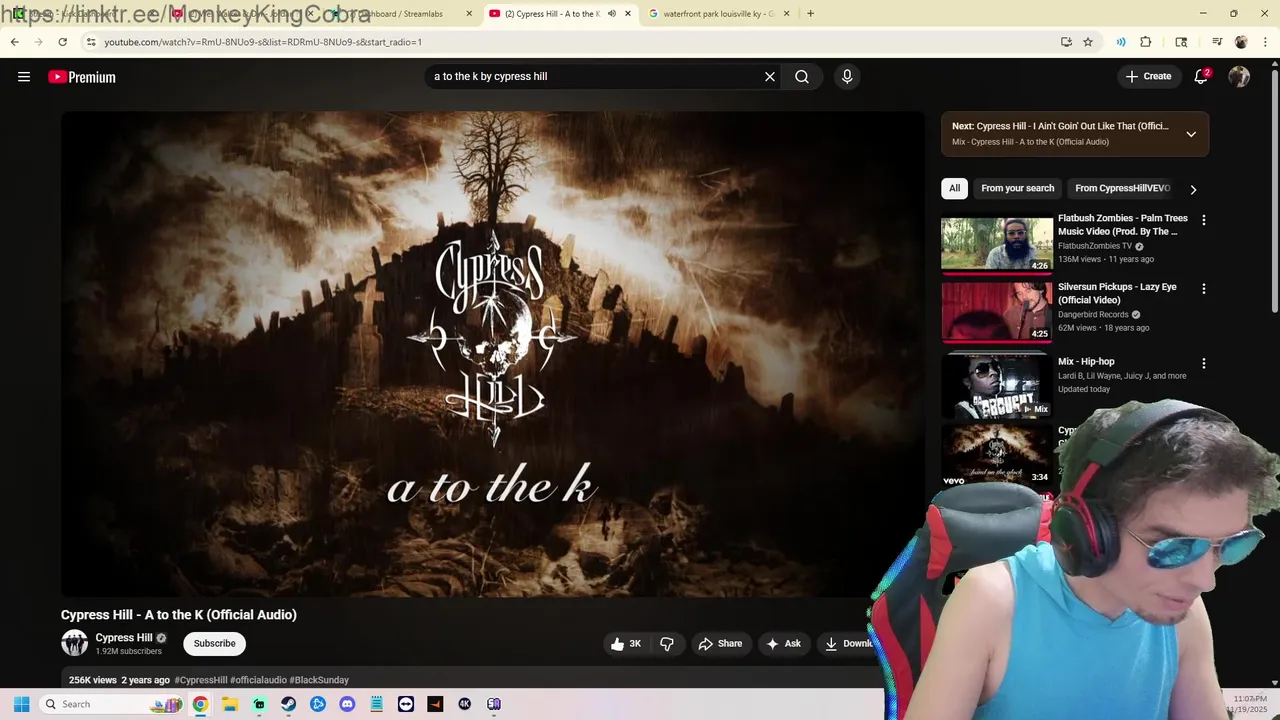Show more filter chips with arrow

coord(1193,189)
